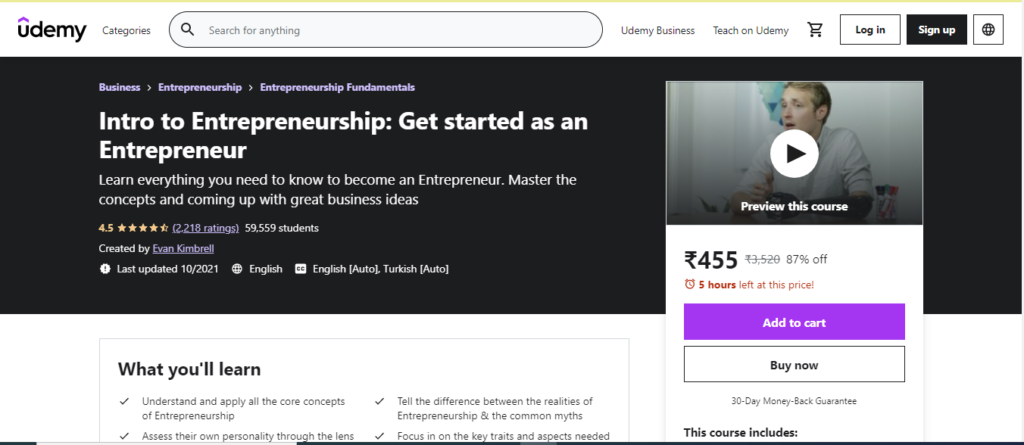Viewport: 1024px width, 445px height.
Task: Open the Business breadcrumb link
Action: pyautogui.click(x=120, y=87)
